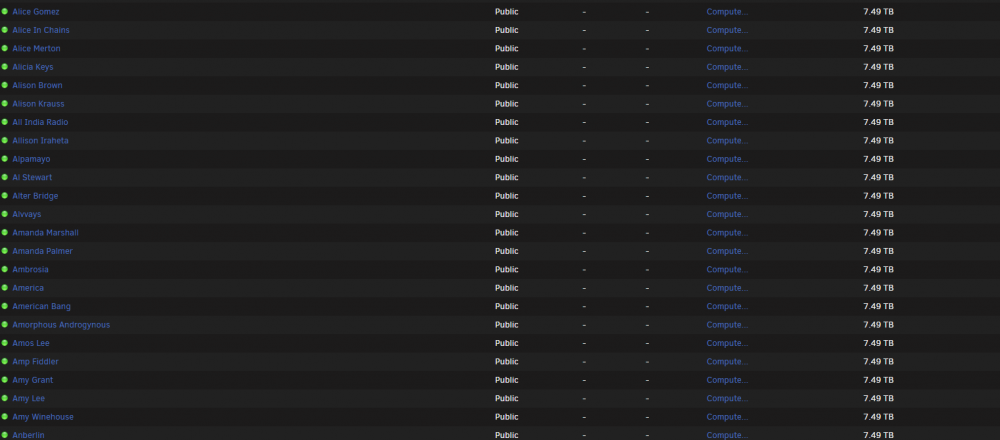Click the green status dot beside Alice Gomez

coord(4,11)
